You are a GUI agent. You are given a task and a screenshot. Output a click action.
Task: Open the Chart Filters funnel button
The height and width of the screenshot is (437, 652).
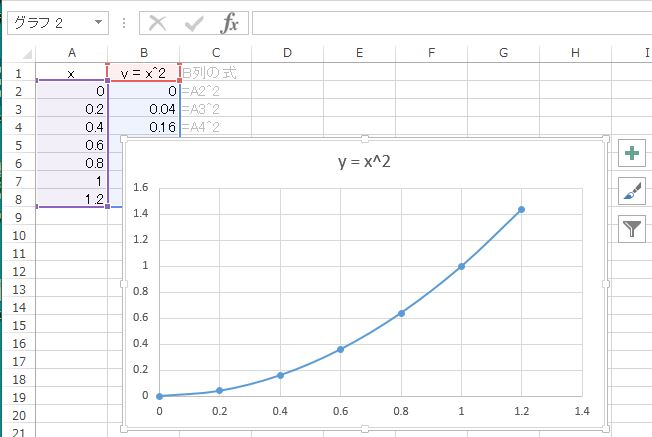(632, 229)
